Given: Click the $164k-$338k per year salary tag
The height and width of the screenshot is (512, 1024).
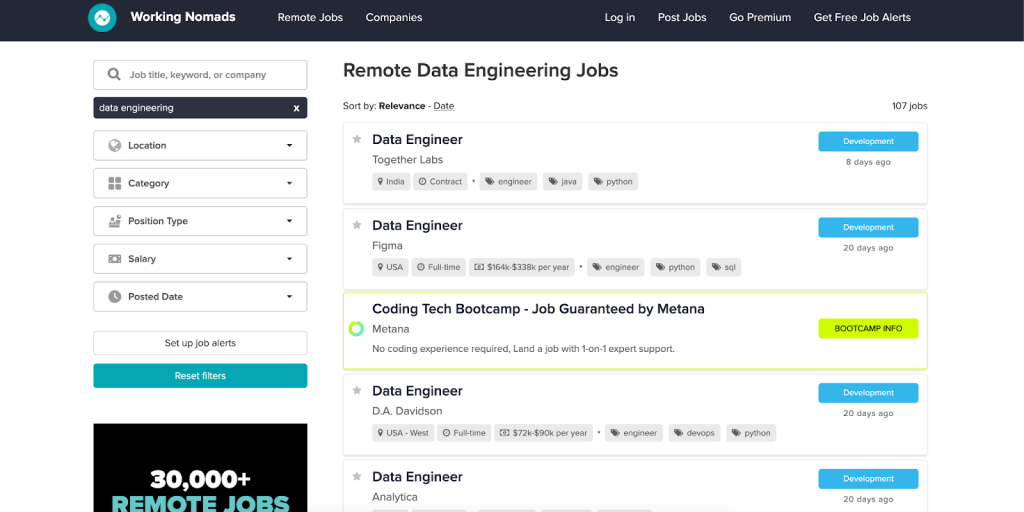Looking at the screenshot, I should (x=522, y=267).
